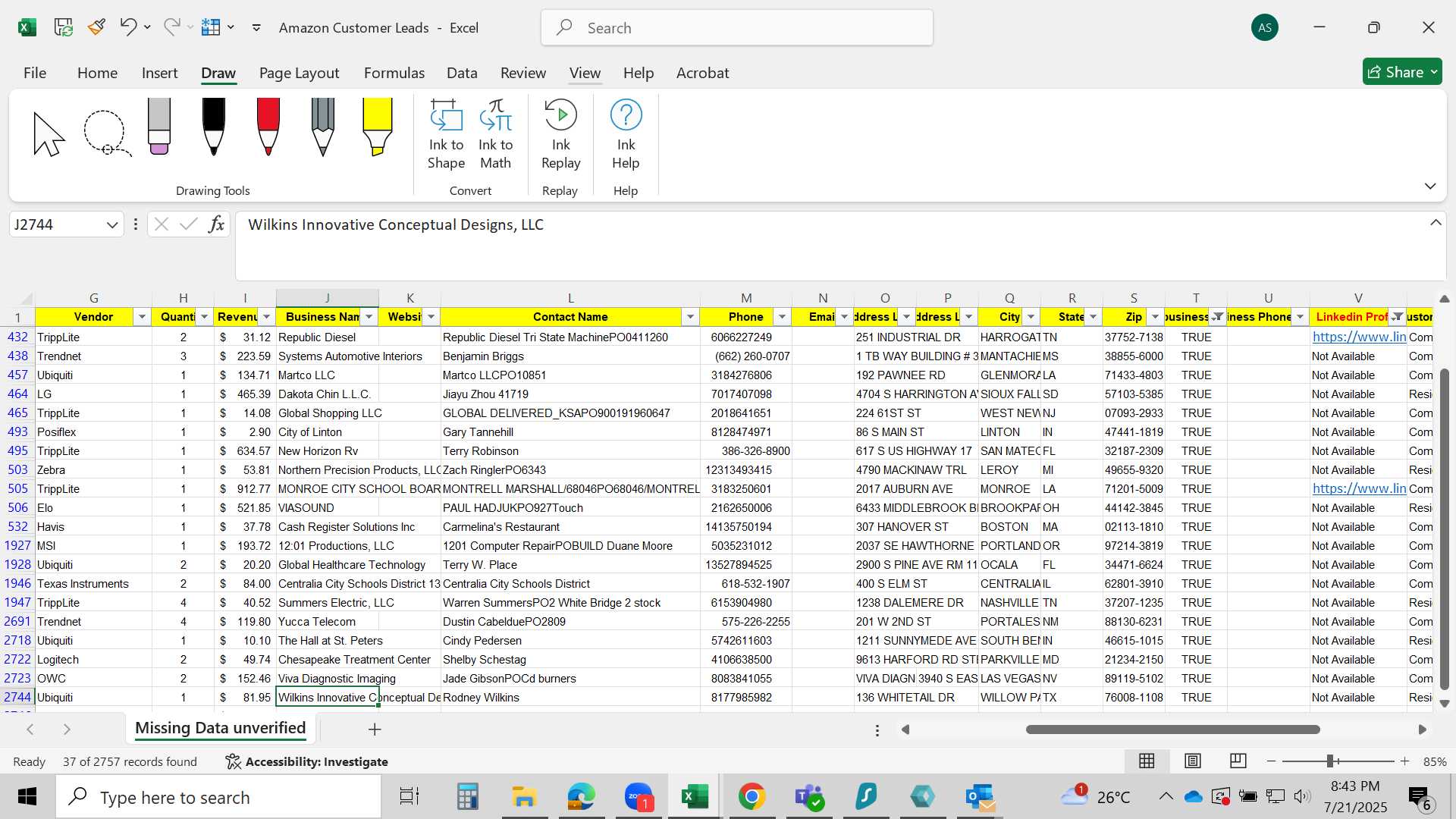Select the gray pencil tool
The image size is (1456, 819).
tap(323, 126)
